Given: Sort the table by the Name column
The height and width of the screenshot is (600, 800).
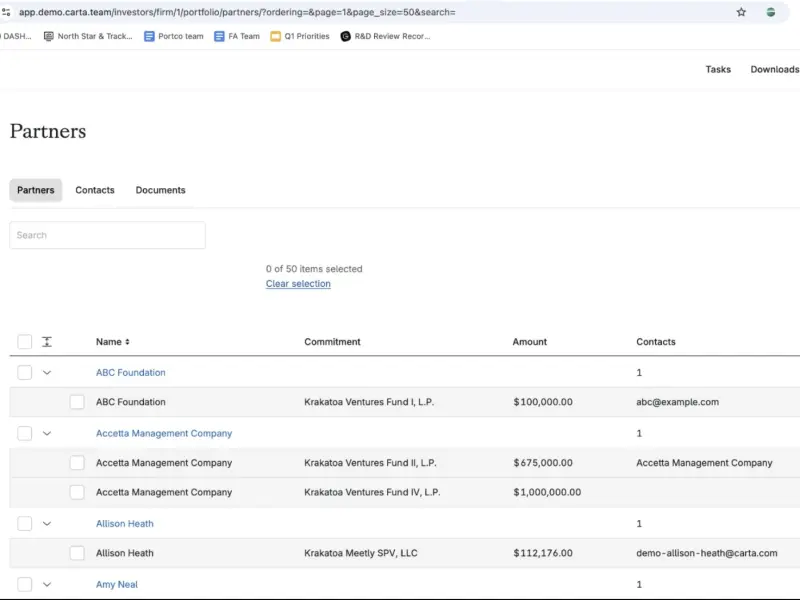Looking at the screenshot, I should click(113, 342).
